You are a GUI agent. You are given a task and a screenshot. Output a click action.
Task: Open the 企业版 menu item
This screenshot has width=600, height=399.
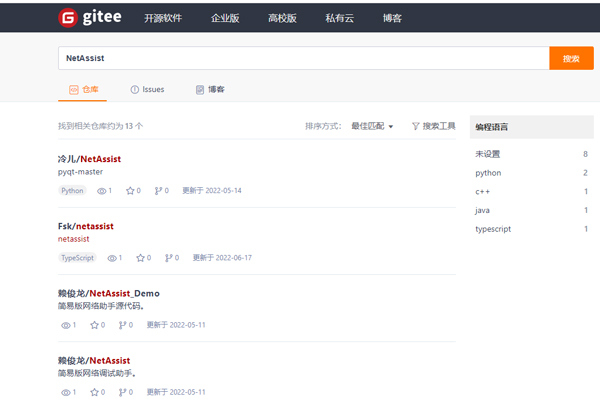tap(225, 18)
